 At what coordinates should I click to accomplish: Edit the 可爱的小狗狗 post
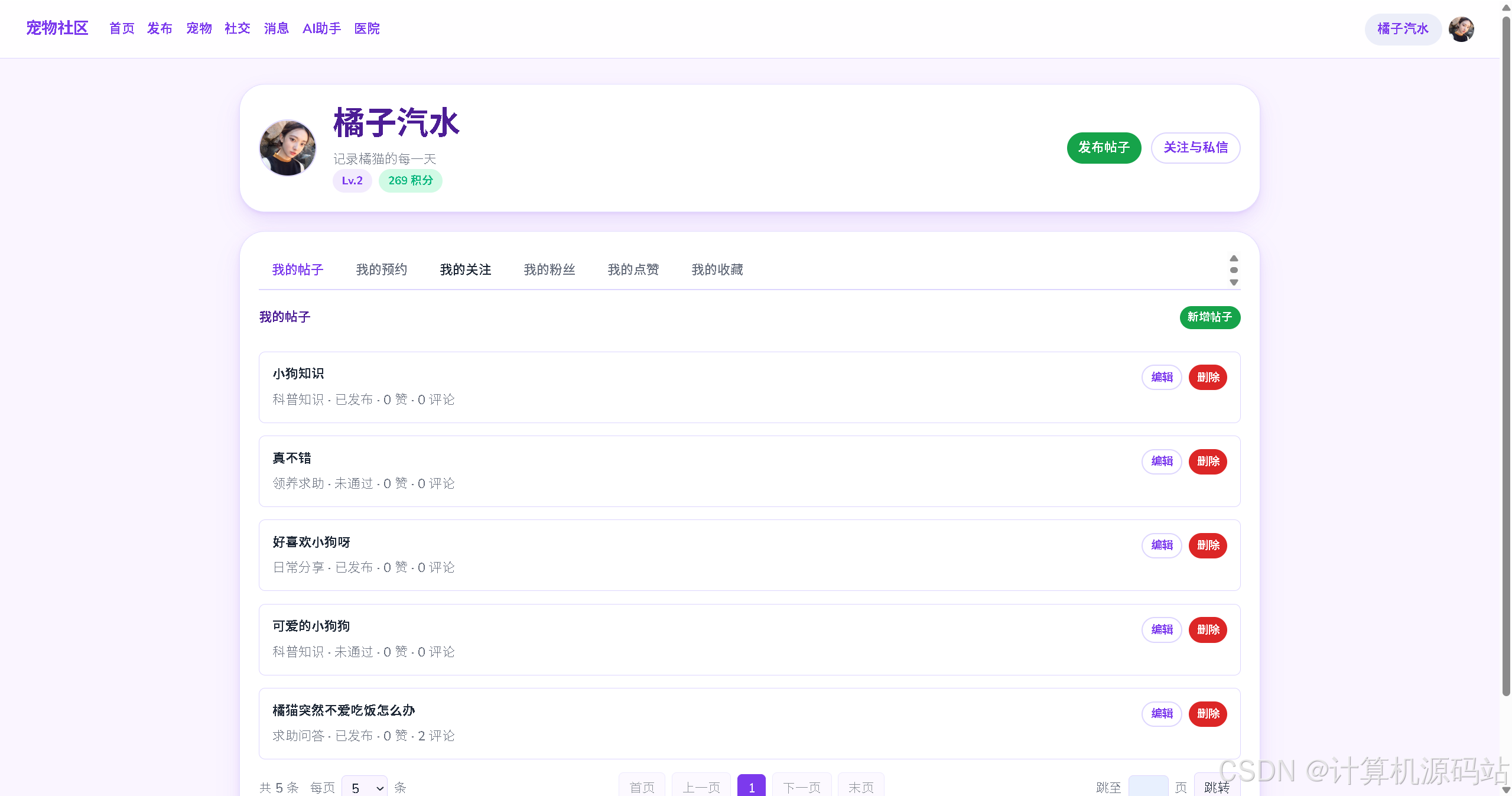pyautogui.click(x=1162, y=629)
